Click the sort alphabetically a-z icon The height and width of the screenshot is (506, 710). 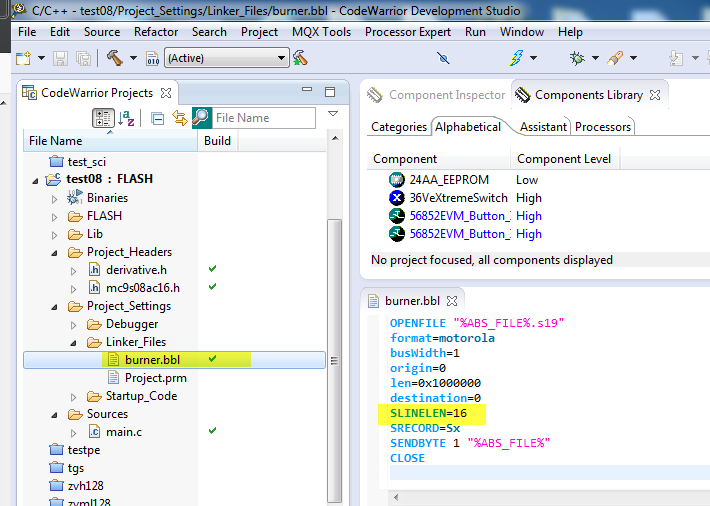126,118
